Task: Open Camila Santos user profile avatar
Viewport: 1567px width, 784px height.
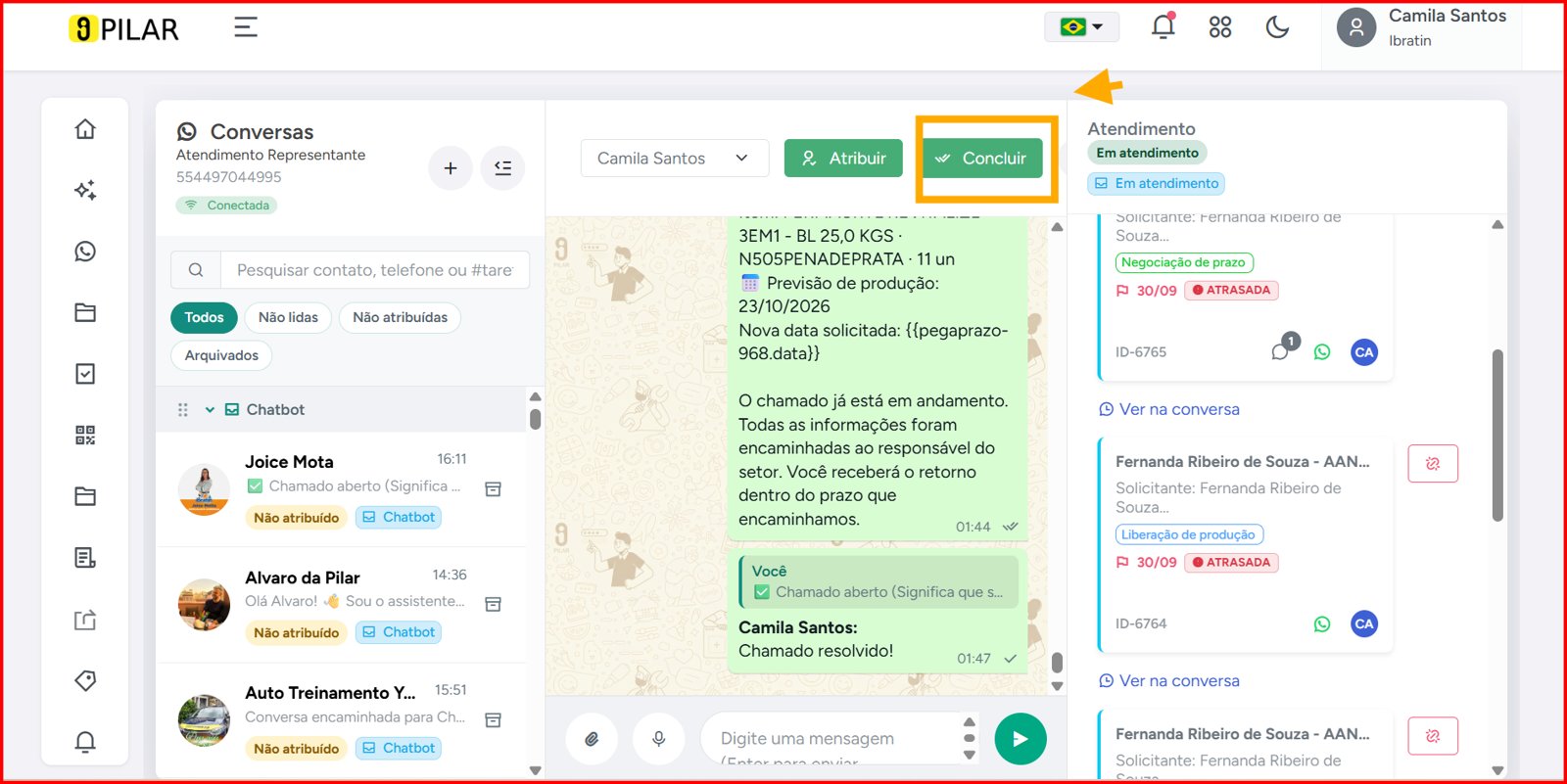Action: point(1356,27)
